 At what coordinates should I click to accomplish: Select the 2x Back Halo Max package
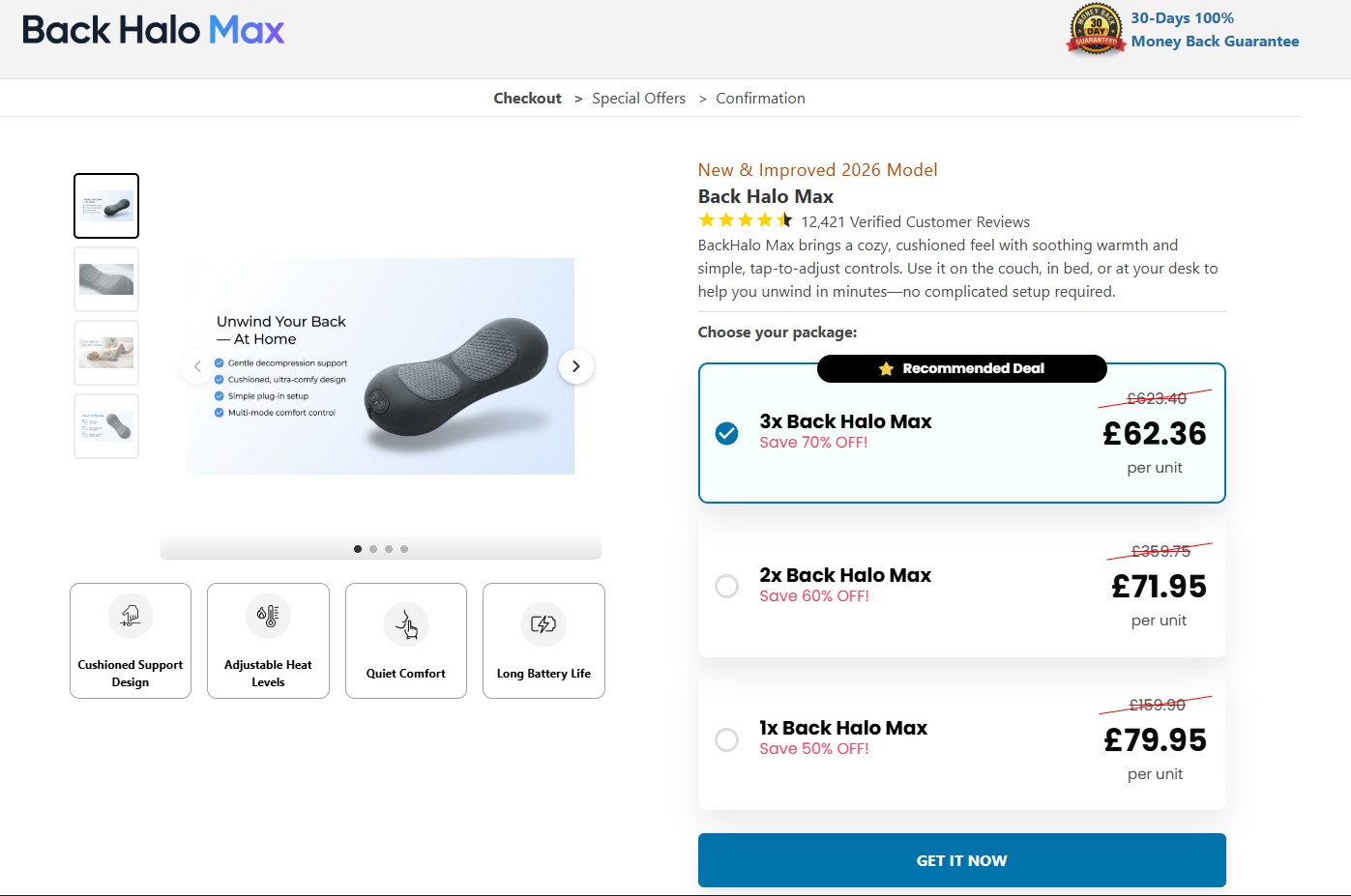726,587
